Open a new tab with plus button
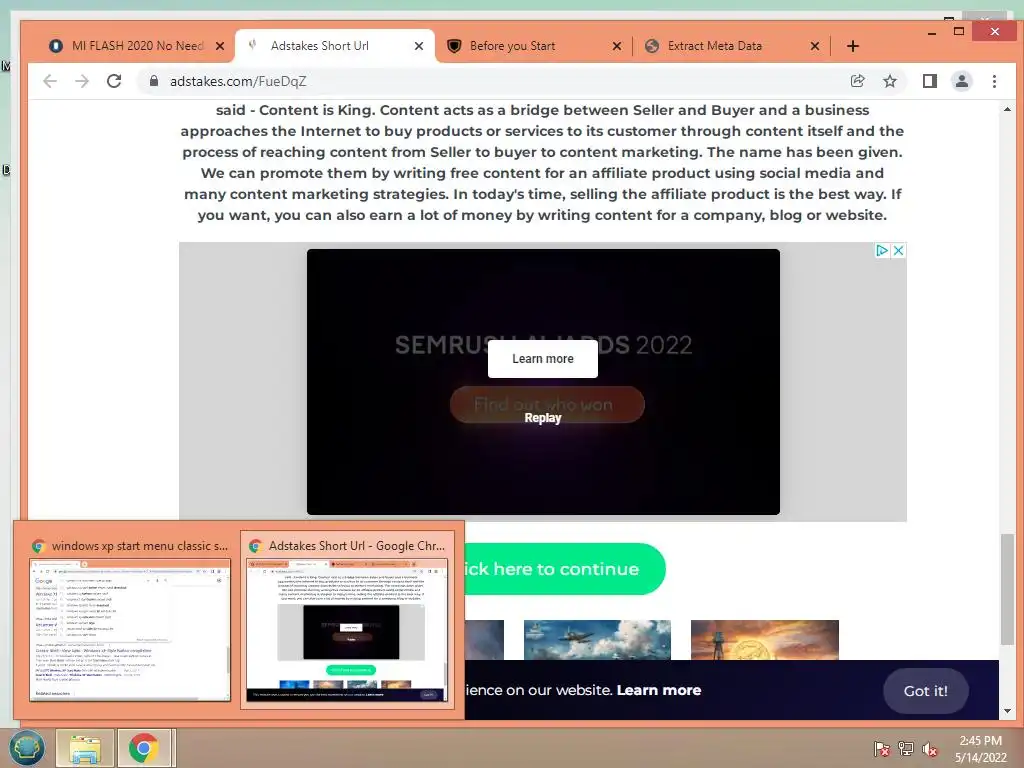The height and width of the screenshot is (768, 1024). (852, 46)
